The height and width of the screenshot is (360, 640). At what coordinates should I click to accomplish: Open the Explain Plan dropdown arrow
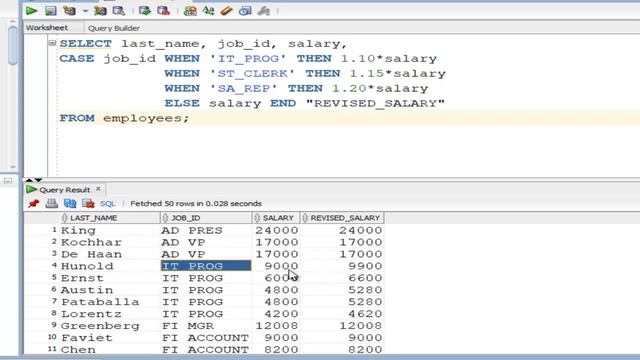[x=85, y=11]
